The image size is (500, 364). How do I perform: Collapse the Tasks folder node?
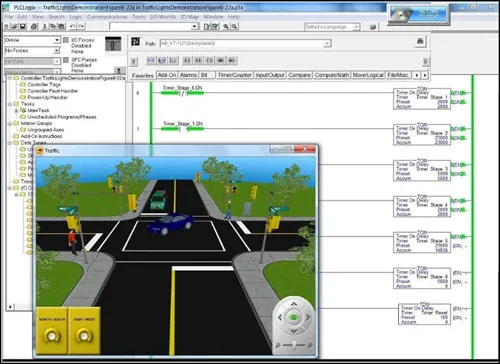10,104
